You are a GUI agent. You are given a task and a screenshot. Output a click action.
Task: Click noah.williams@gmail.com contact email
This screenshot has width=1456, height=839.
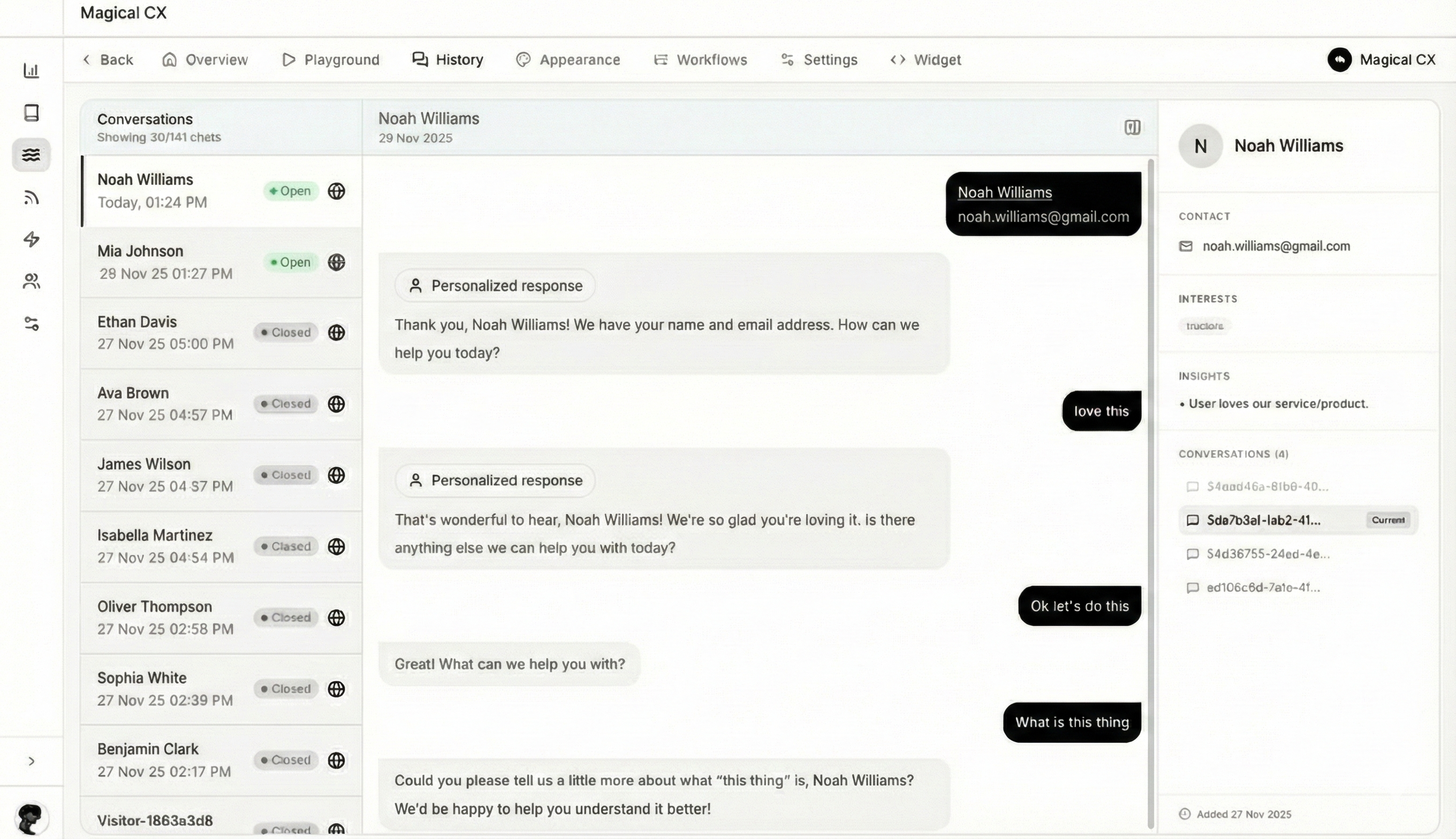click(1276, 246)
